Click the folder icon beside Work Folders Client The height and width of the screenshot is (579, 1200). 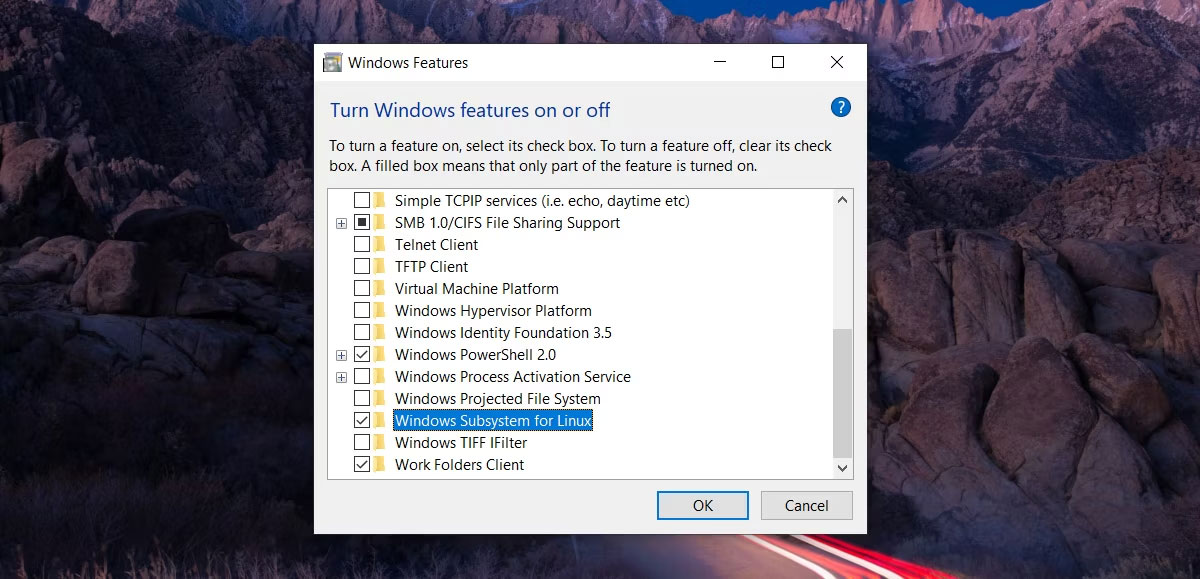coord(378,464)
